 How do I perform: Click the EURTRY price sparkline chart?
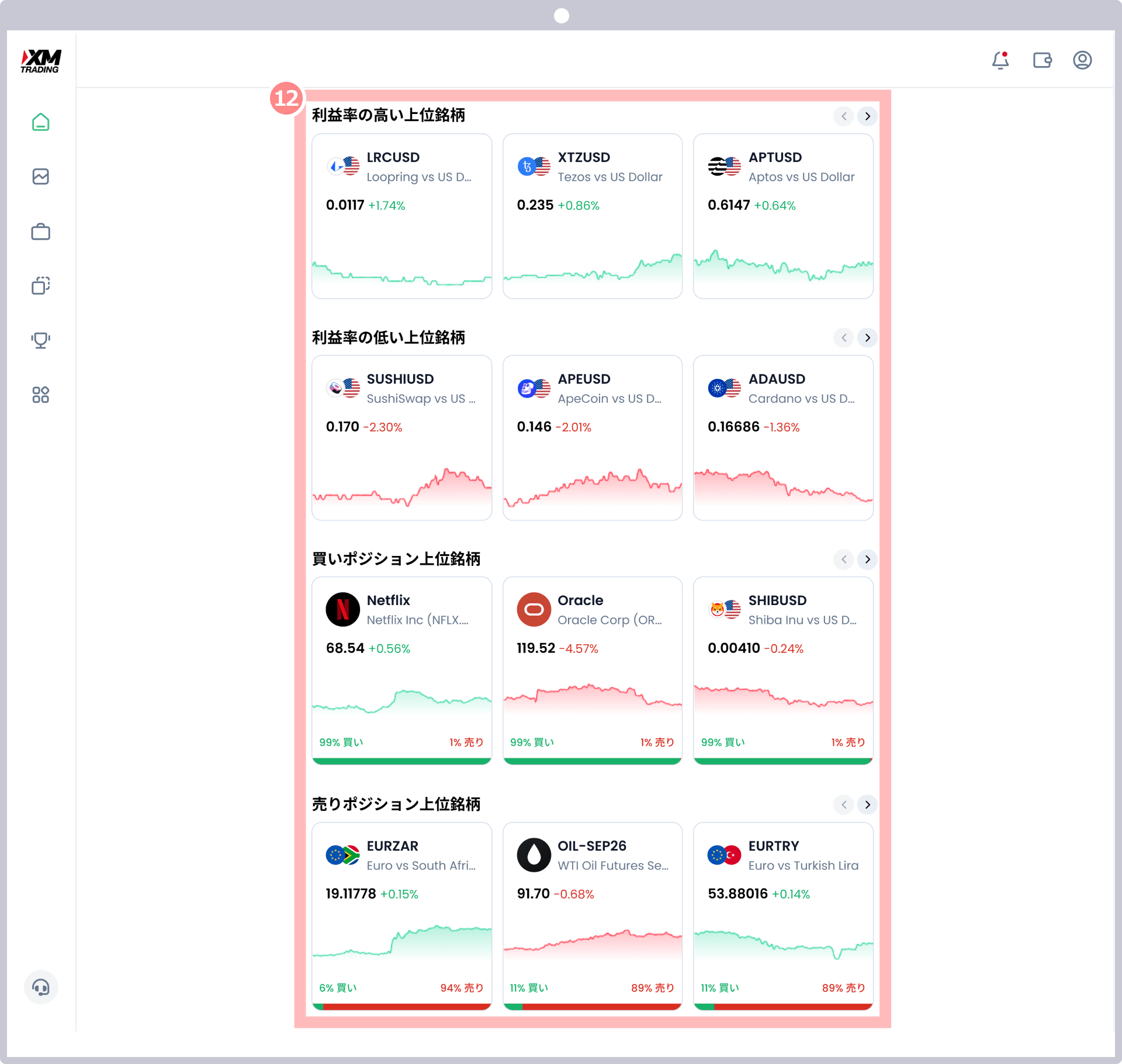coord(783,944)
